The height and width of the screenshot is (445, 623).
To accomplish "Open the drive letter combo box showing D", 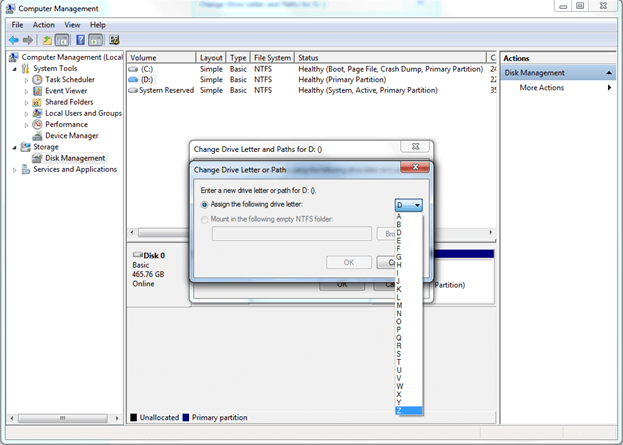I will (408, 205).
